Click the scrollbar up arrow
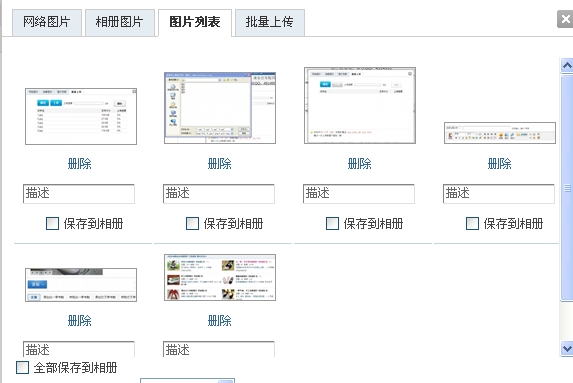Viewport: 573px width, 383px height. point(567,65)
